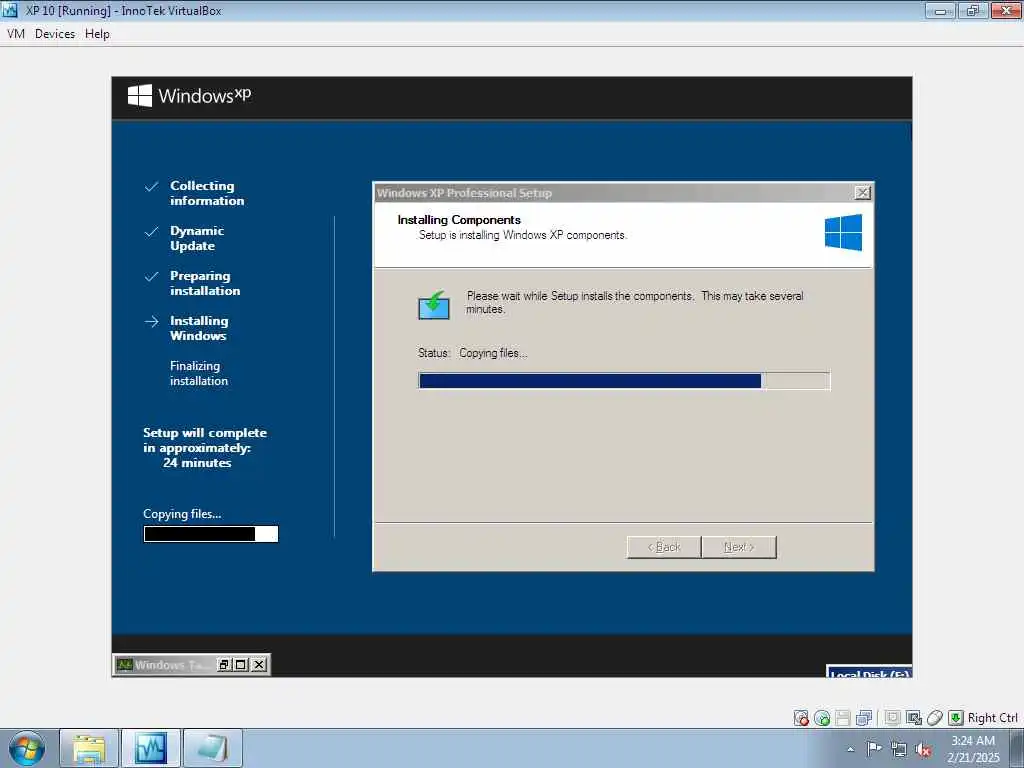Click the Status: Copying files text

pyautogui.click(x=472, y=353)
